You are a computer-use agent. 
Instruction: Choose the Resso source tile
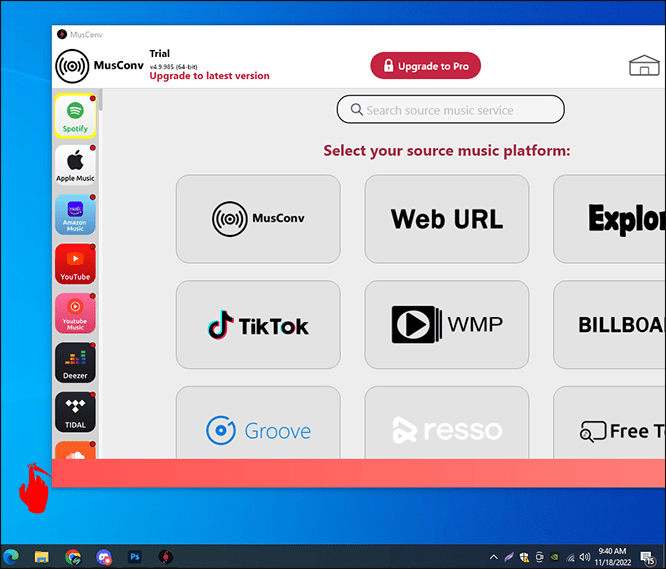pos(447,423)
